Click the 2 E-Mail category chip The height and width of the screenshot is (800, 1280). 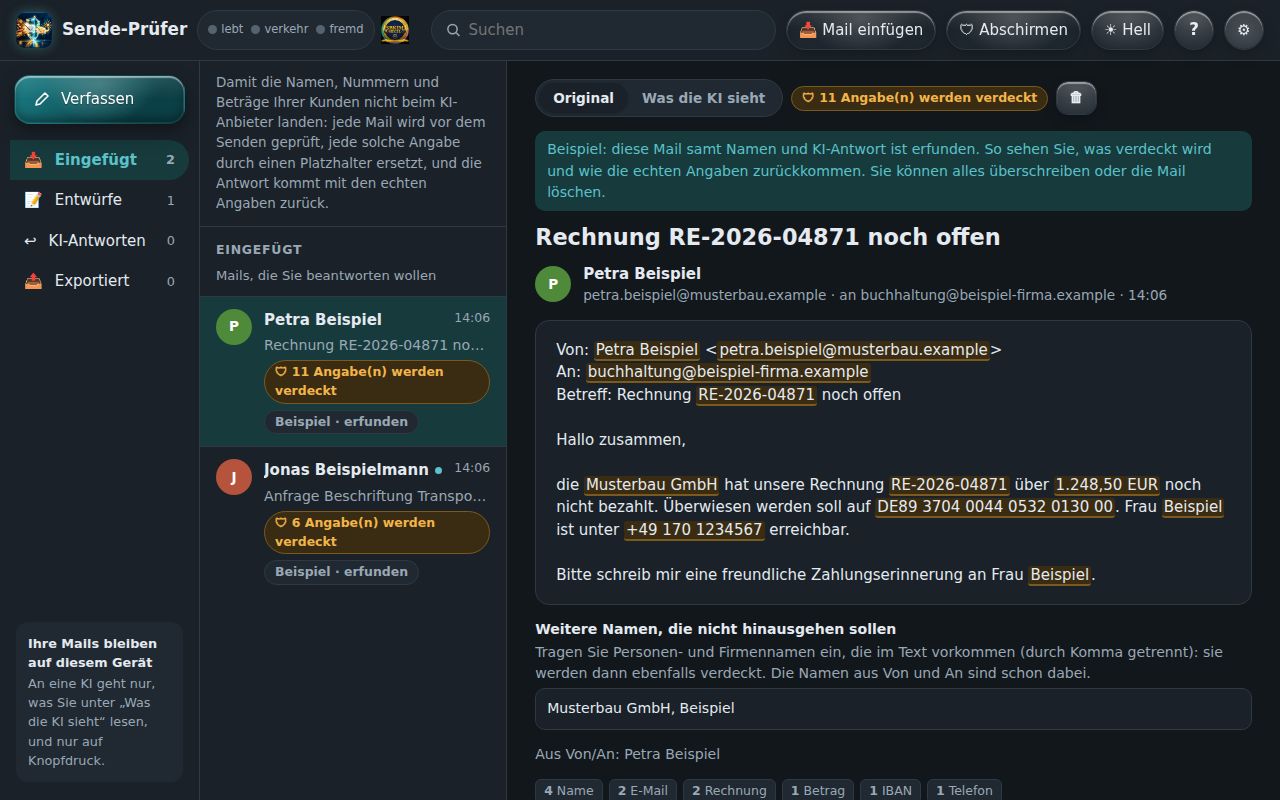point(642,790)
